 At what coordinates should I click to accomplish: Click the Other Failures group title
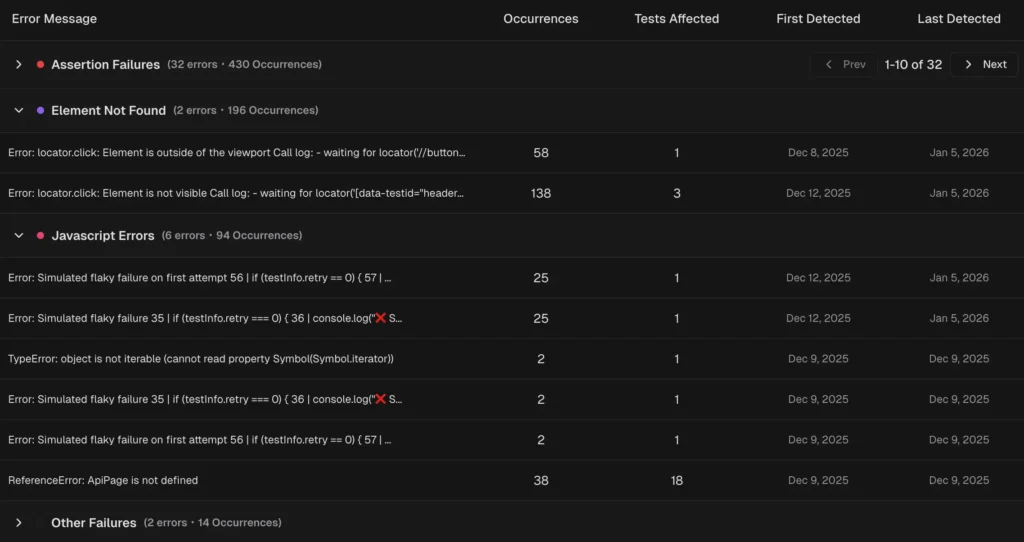[x=93, y=523]
